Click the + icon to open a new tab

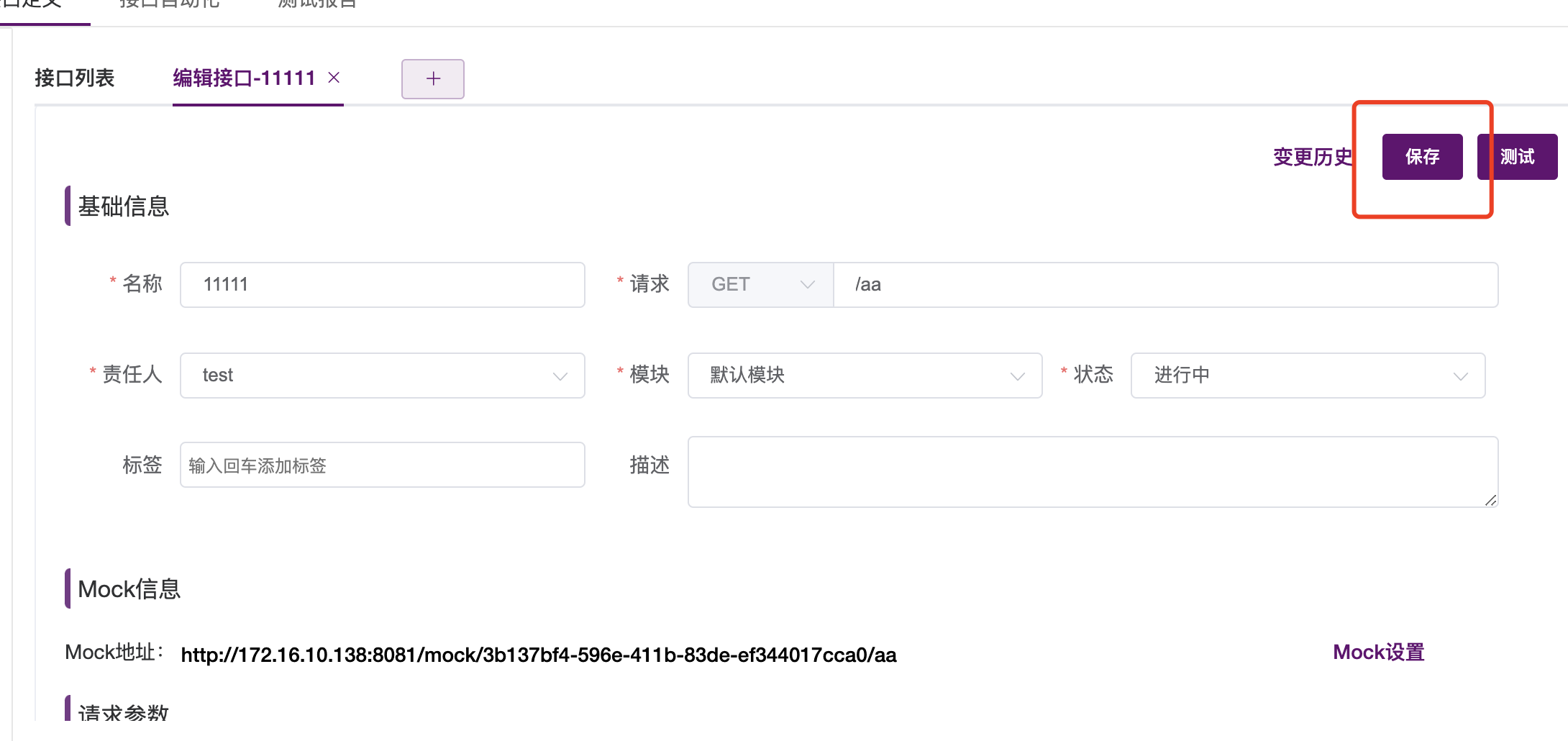tap(432, 79)
